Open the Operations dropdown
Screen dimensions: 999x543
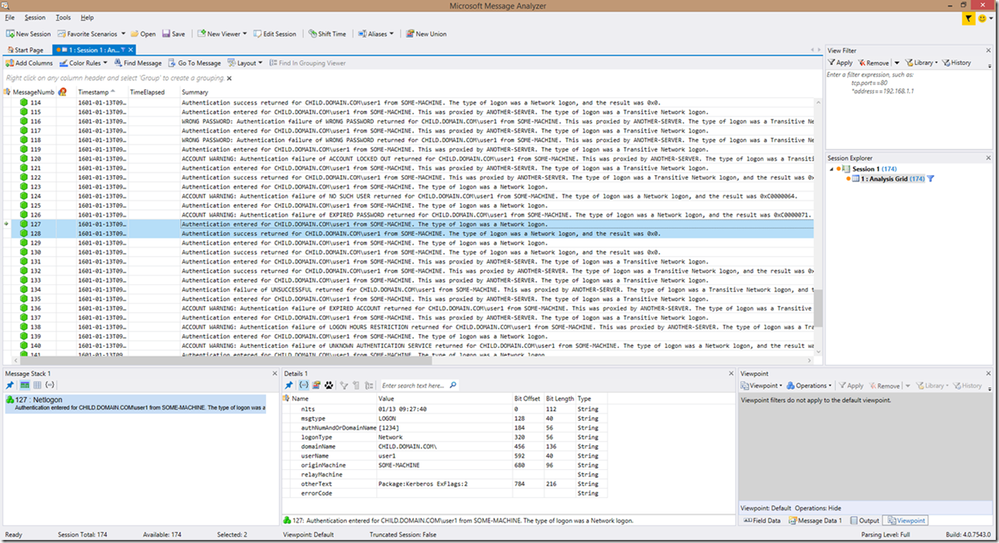click(x=809, y=386)
